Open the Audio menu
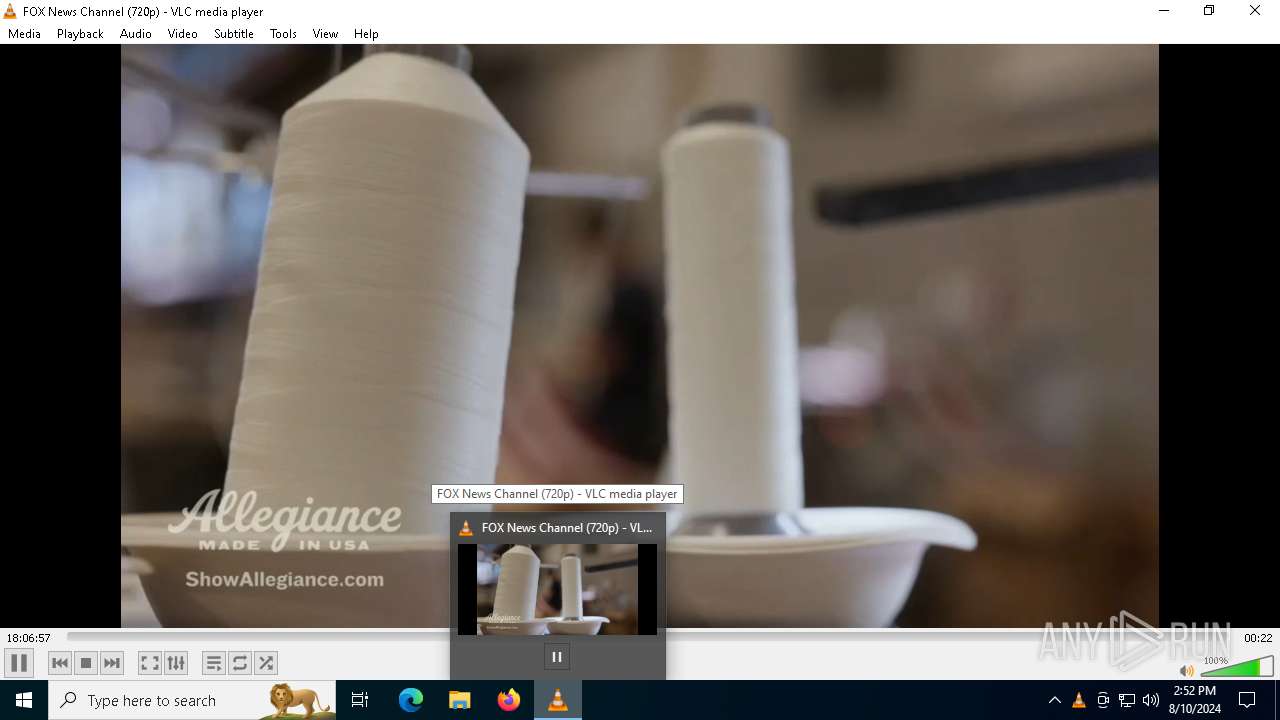 (136, 34)
